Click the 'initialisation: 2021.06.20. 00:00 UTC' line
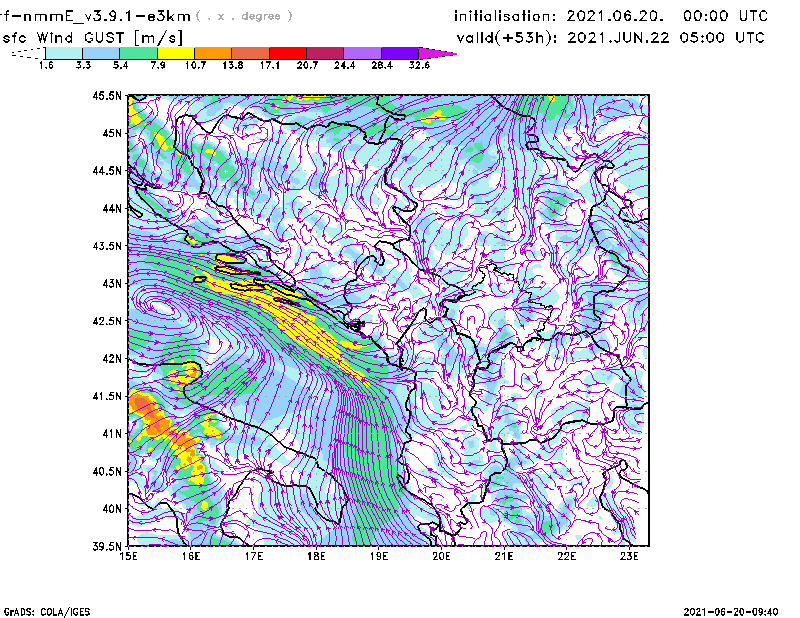800x618 pixels. point(611,16)
